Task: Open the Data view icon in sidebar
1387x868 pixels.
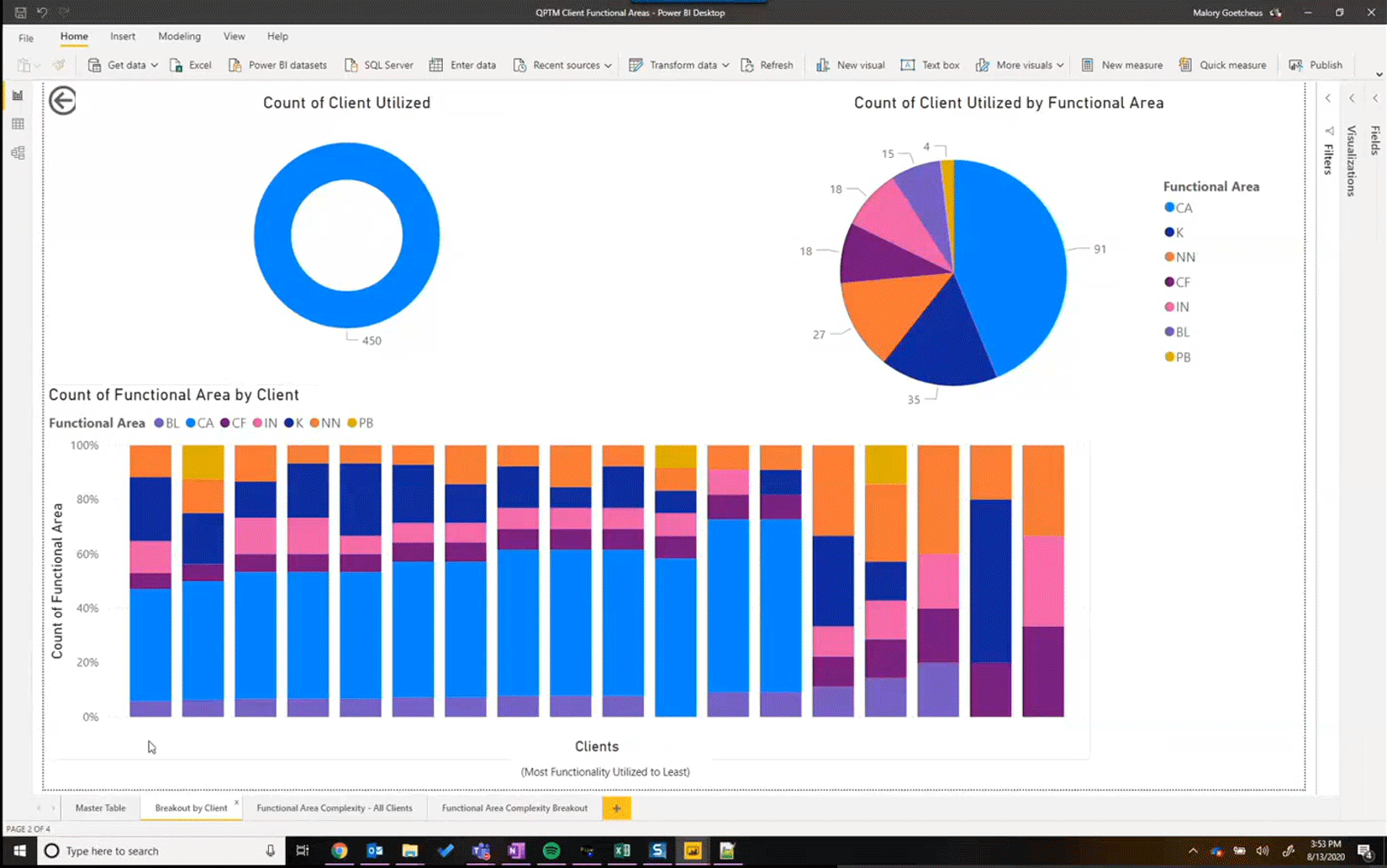Action: [18, 124]
